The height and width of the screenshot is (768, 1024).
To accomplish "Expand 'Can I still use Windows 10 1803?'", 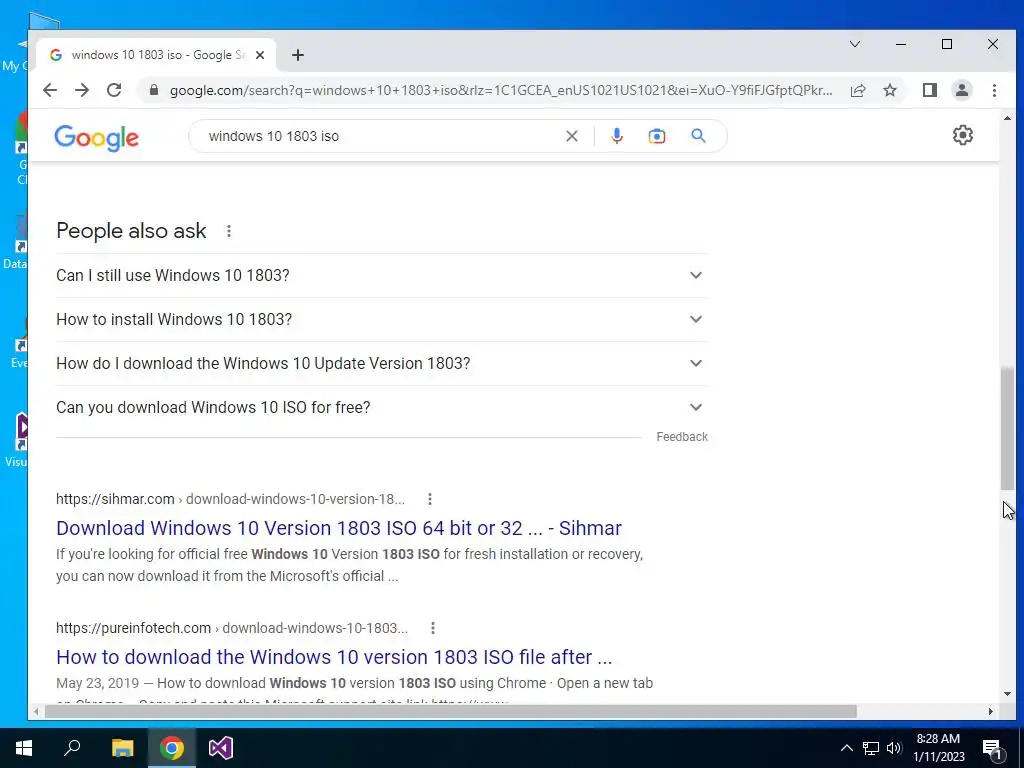I will (381, 276).
